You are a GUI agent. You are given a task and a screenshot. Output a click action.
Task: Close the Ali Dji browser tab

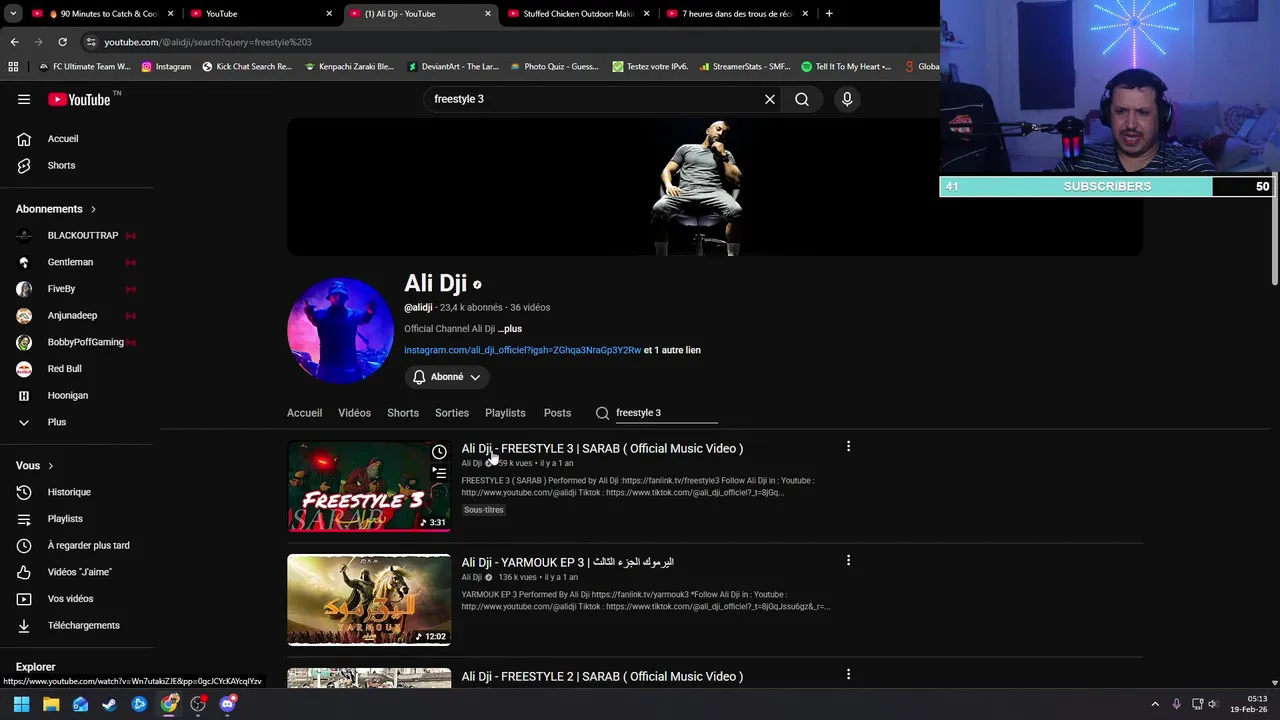[x=488, y=14]
